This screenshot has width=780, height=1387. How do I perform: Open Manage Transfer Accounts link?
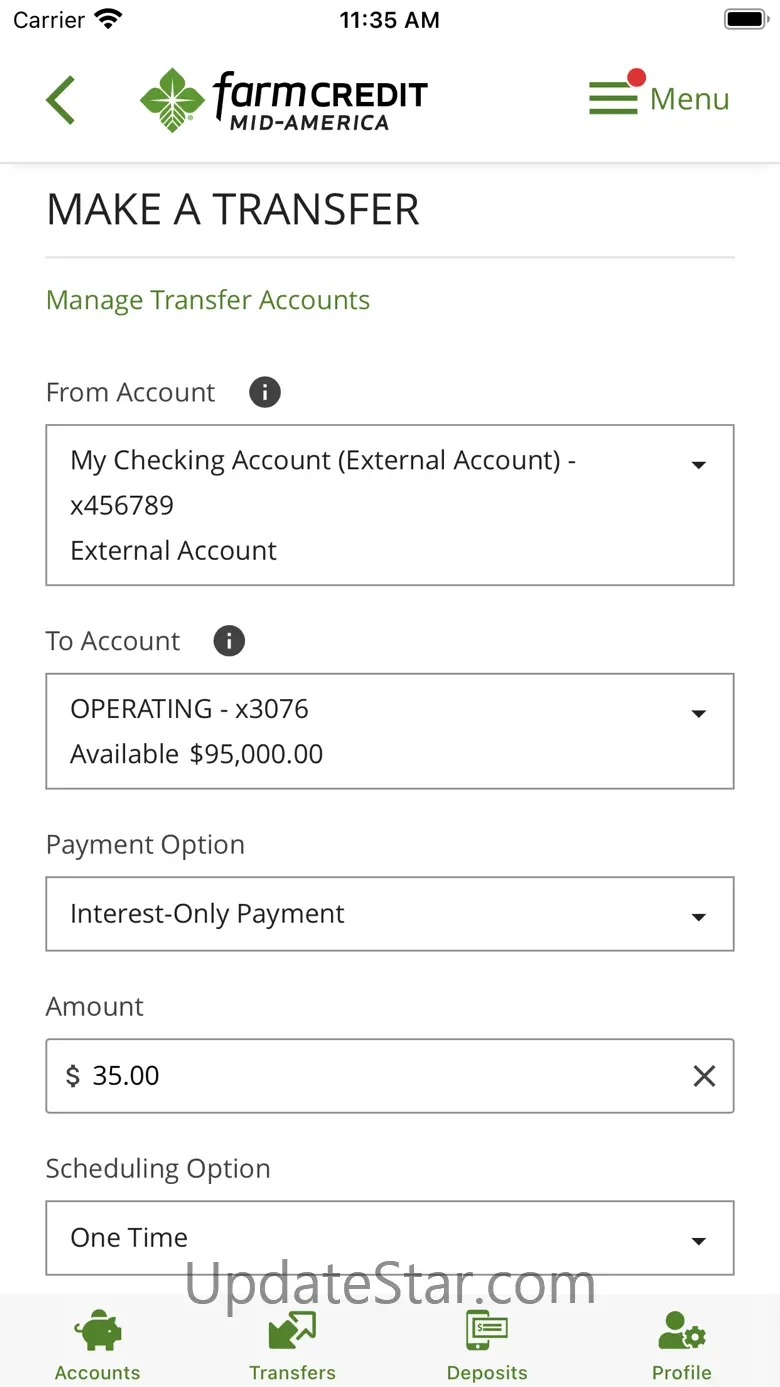(x=208, y=300)
